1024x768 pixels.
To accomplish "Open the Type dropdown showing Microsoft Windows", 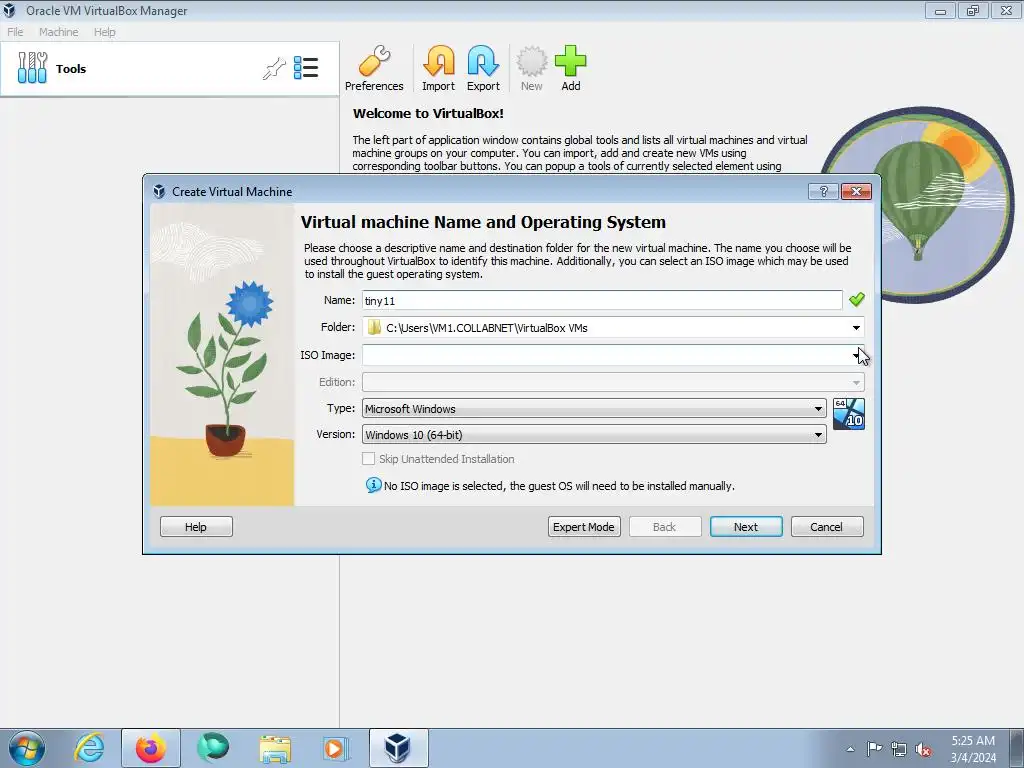I will click(594, 408).
